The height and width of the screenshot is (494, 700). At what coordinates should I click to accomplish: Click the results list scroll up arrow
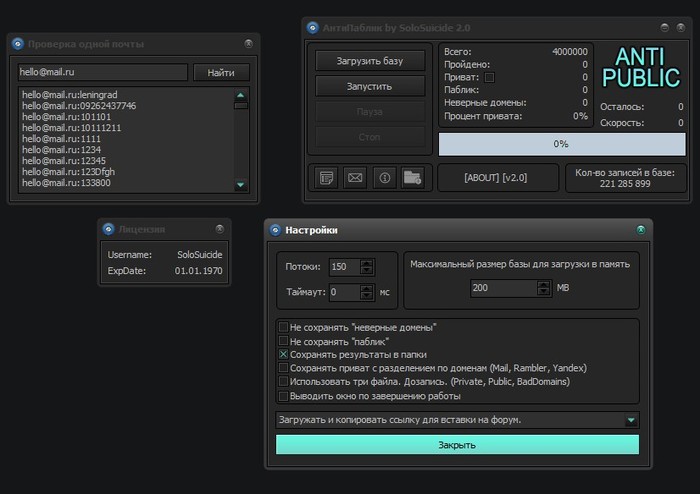click(x=241, y=95)
